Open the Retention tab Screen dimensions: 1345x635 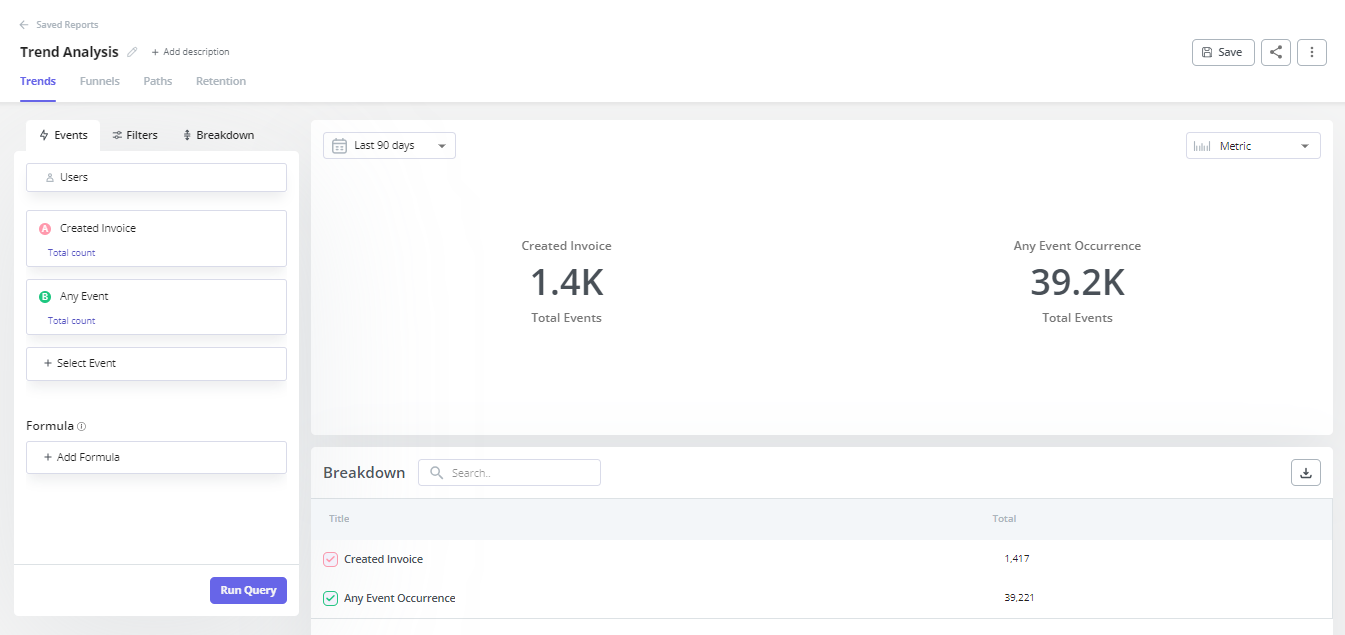[221, 81]
